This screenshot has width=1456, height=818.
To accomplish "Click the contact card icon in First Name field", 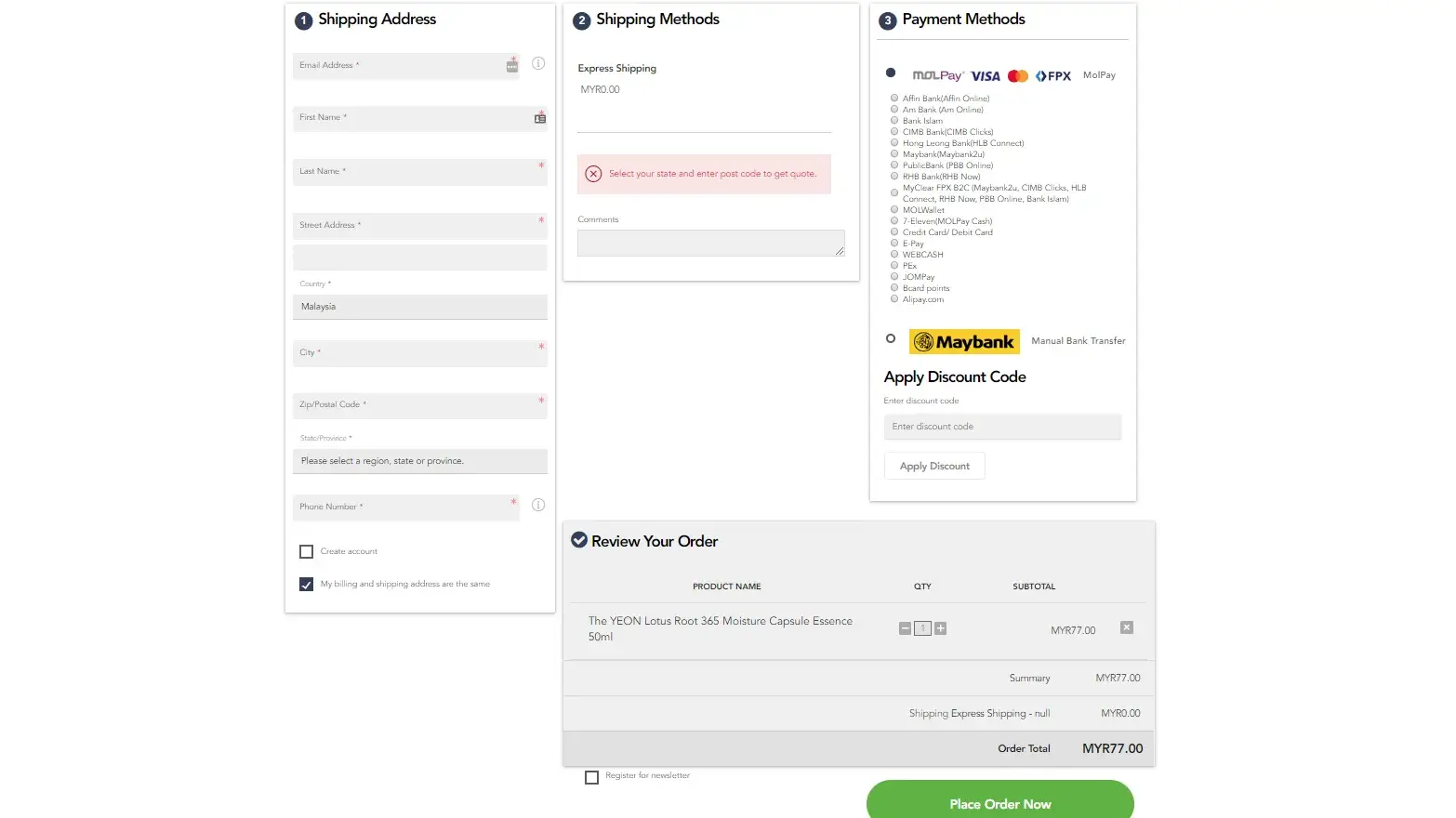I will (x=540, y=117).
